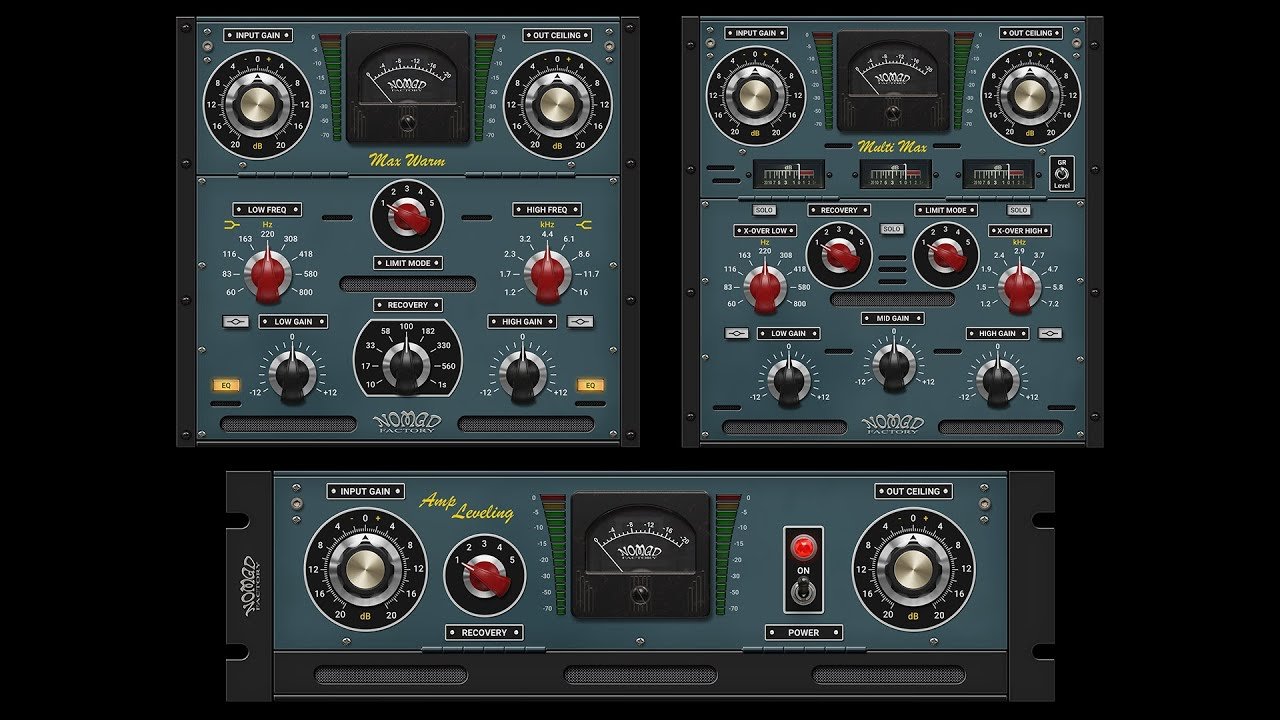Click the red Low Freq knob in Max Warm
This screenshot has height=720, width=1280.
(x=268, y=275)
